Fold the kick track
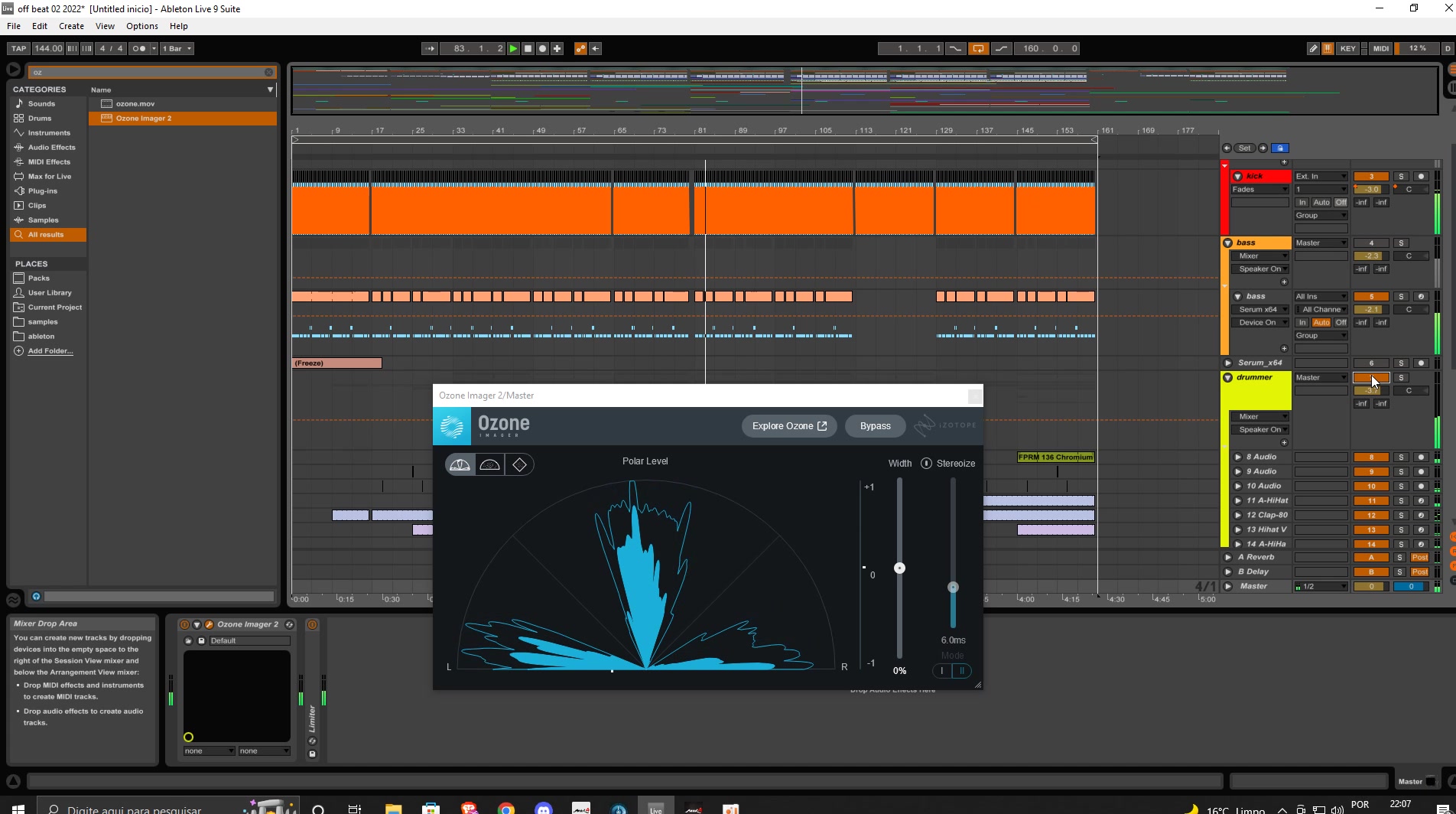 (1237, 177)
